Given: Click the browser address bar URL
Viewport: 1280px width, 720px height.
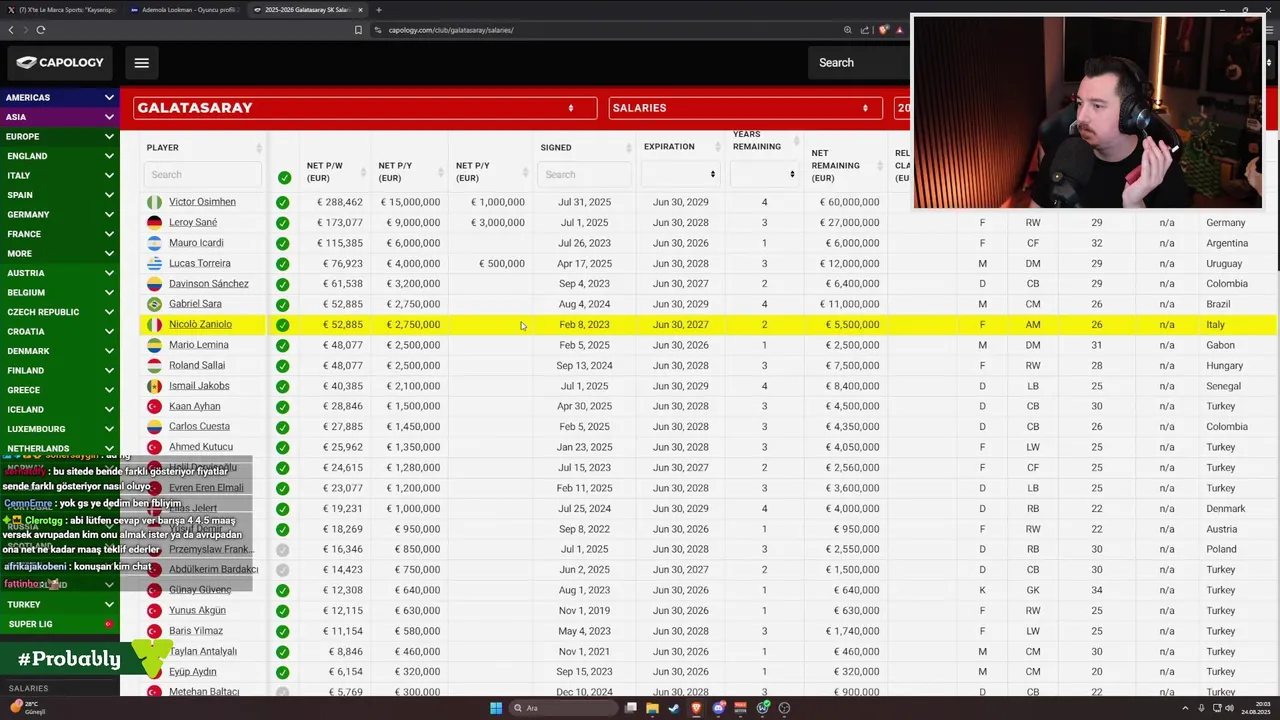Looking at the screenshot, I should click(x=451, y=30).
